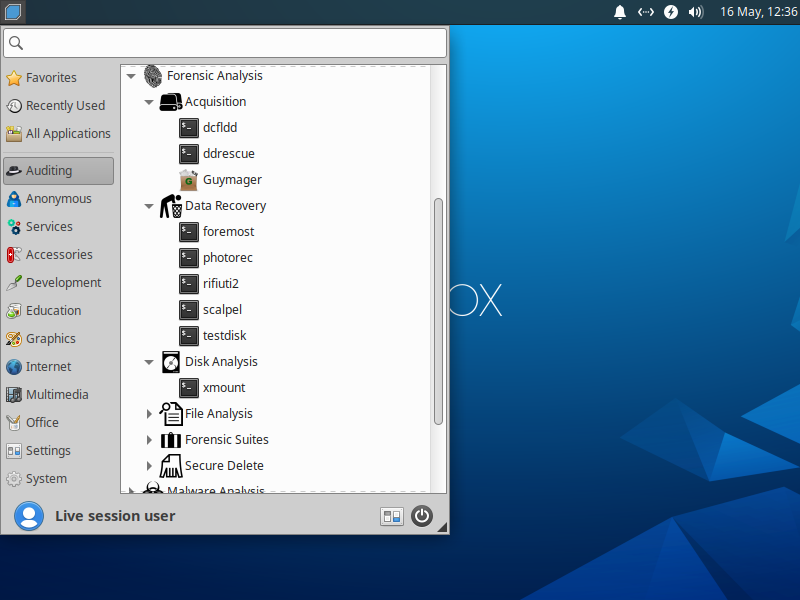Open the Services category

pos(58,227)
